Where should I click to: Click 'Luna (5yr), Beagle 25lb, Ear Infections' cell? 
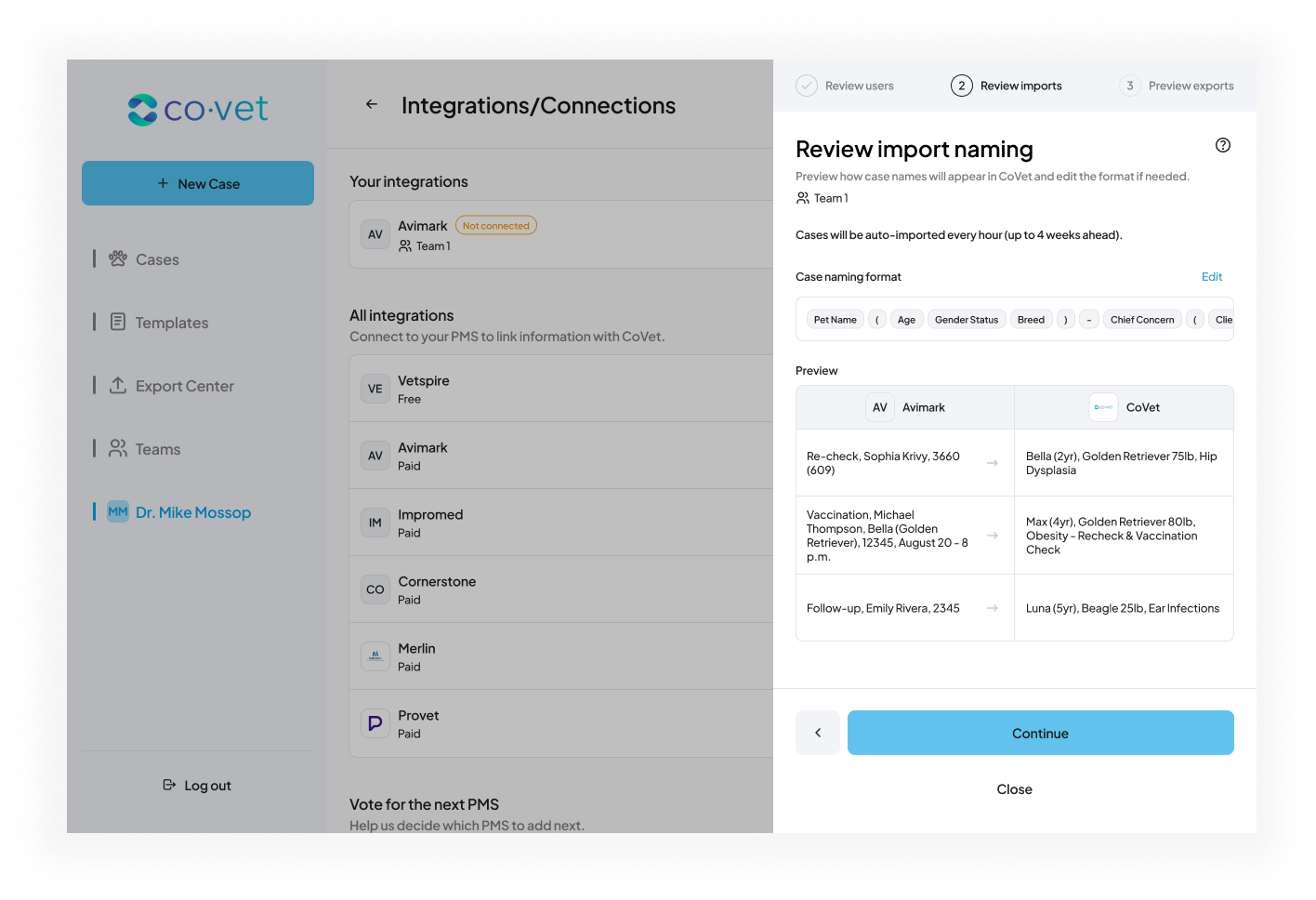click(x=1124, y=608)
